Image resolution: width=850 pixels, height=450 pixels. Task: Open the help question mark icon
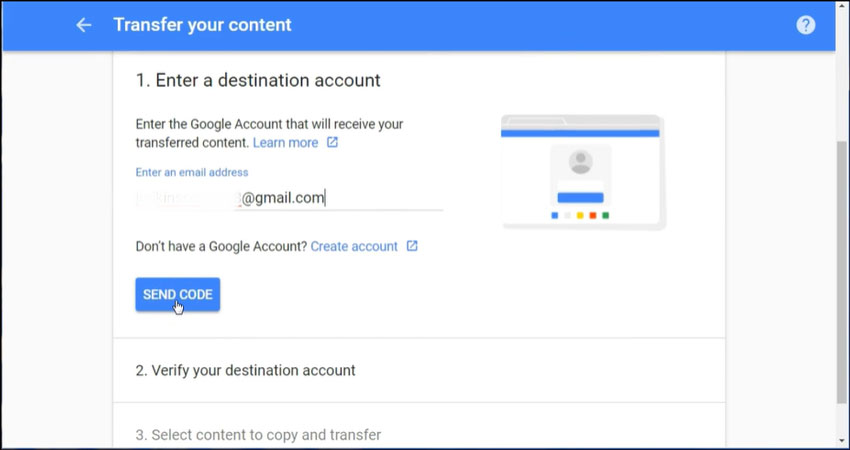[806, 25]
